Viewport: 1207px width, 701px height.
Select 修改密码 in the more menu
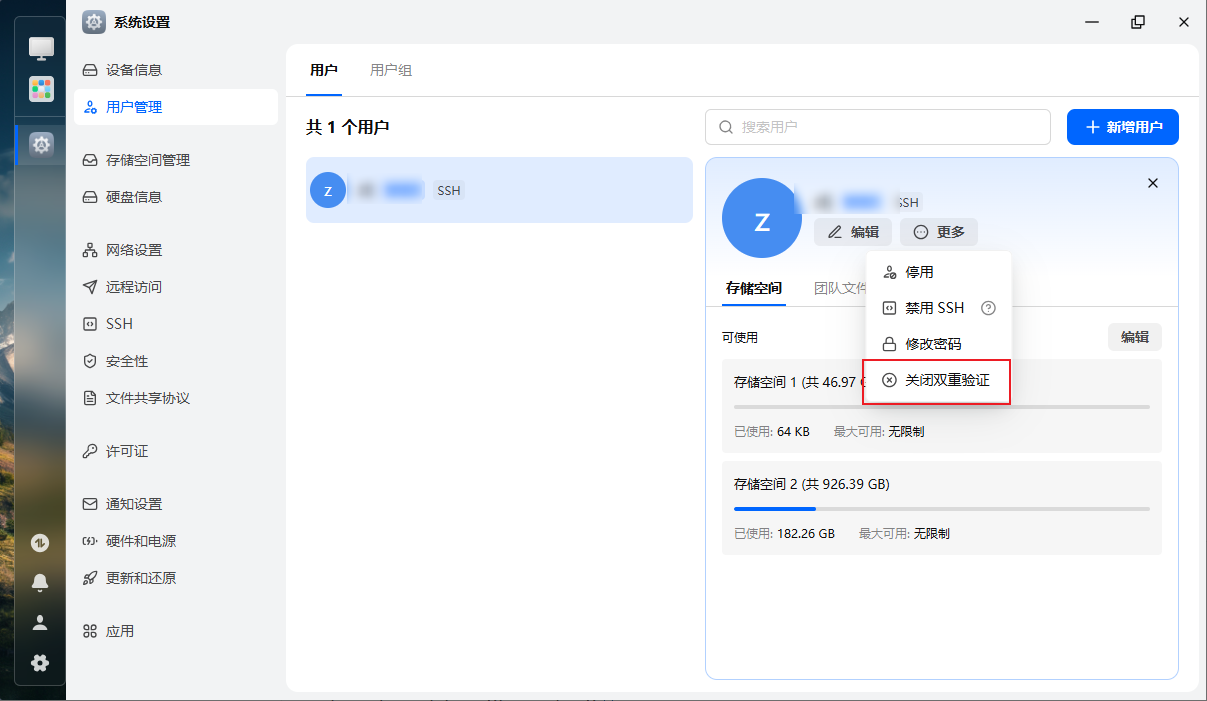932,344
